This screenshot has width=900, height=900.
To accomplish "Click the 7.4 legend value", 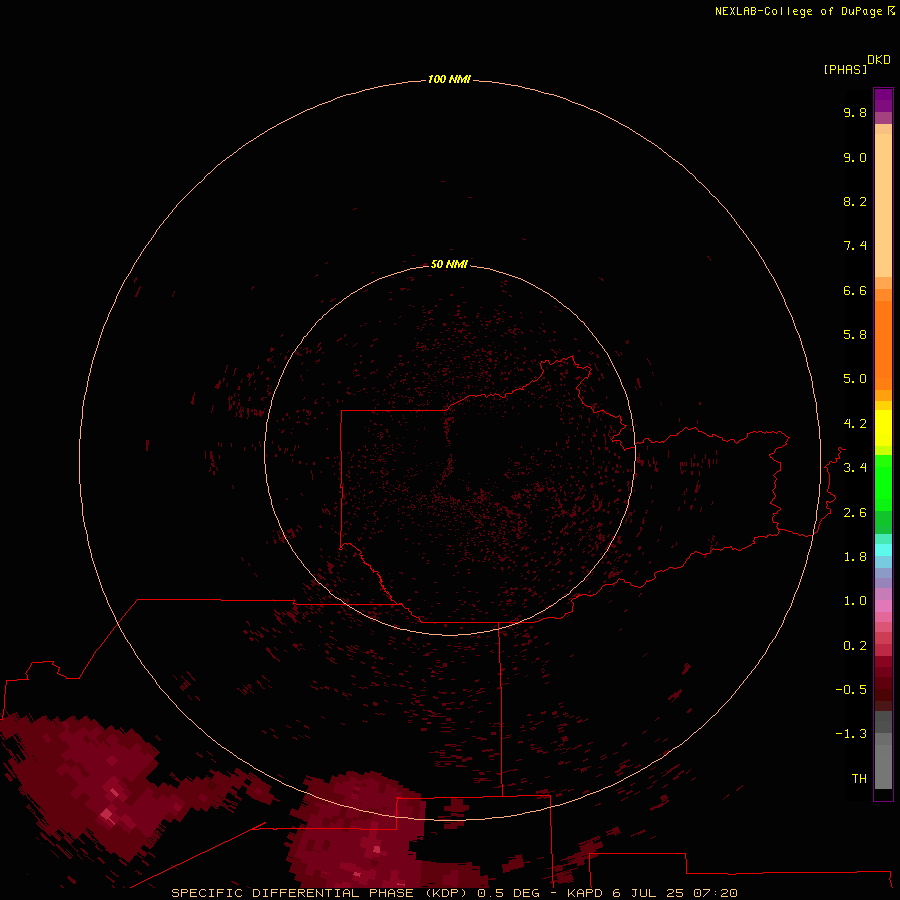I will (x=855, y=246).
